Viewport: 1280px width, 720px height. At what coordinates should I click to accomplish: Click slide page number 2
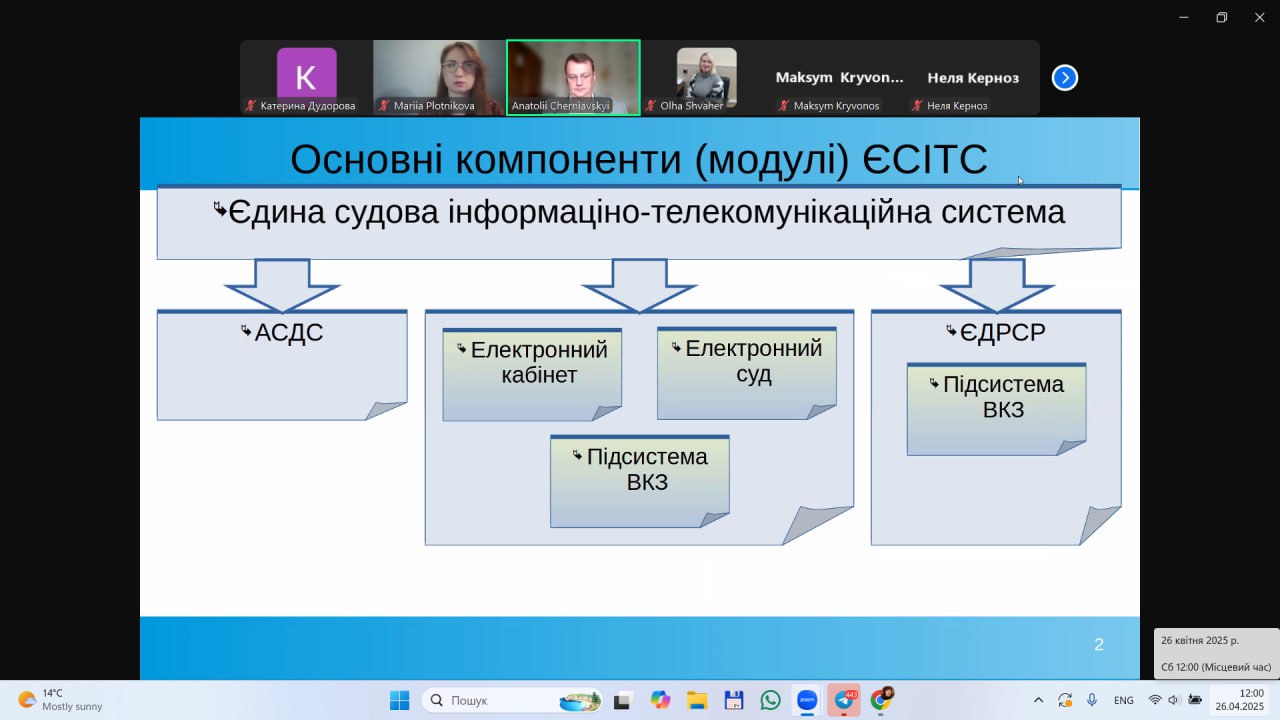coord(1099,645)
